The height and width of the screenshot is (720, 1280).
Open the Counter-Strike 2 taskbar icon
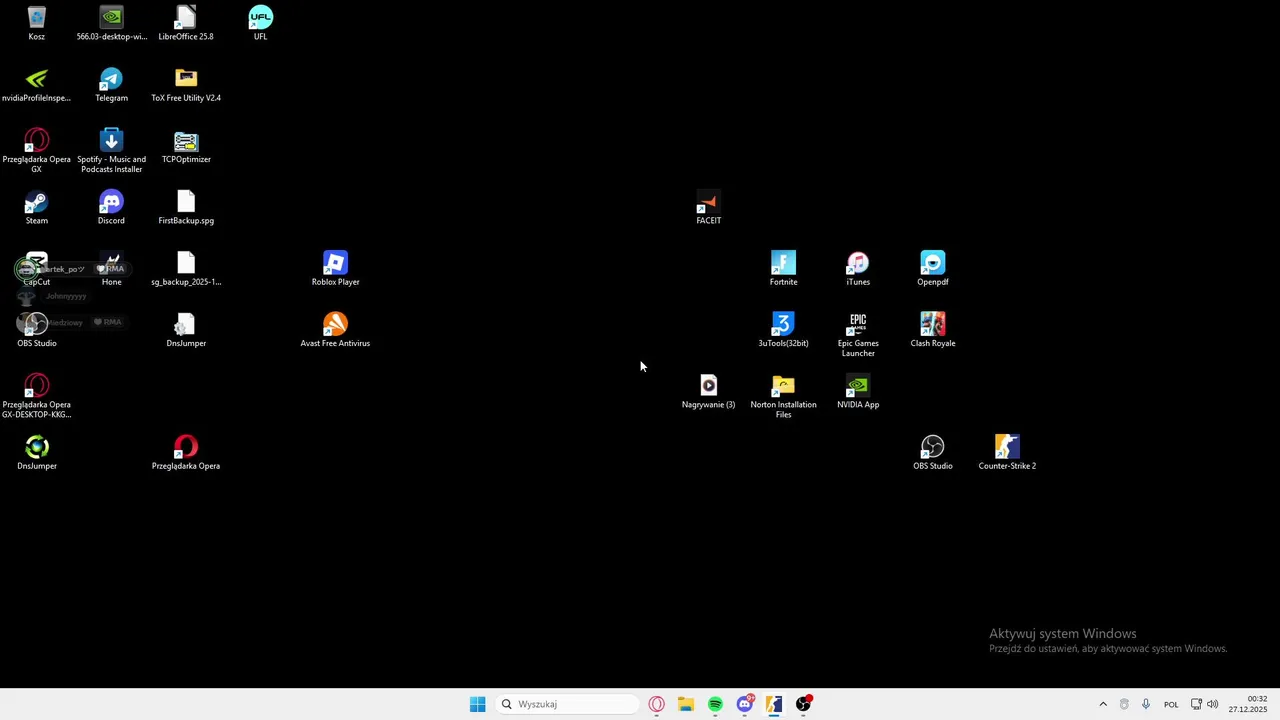click(774, 704)
